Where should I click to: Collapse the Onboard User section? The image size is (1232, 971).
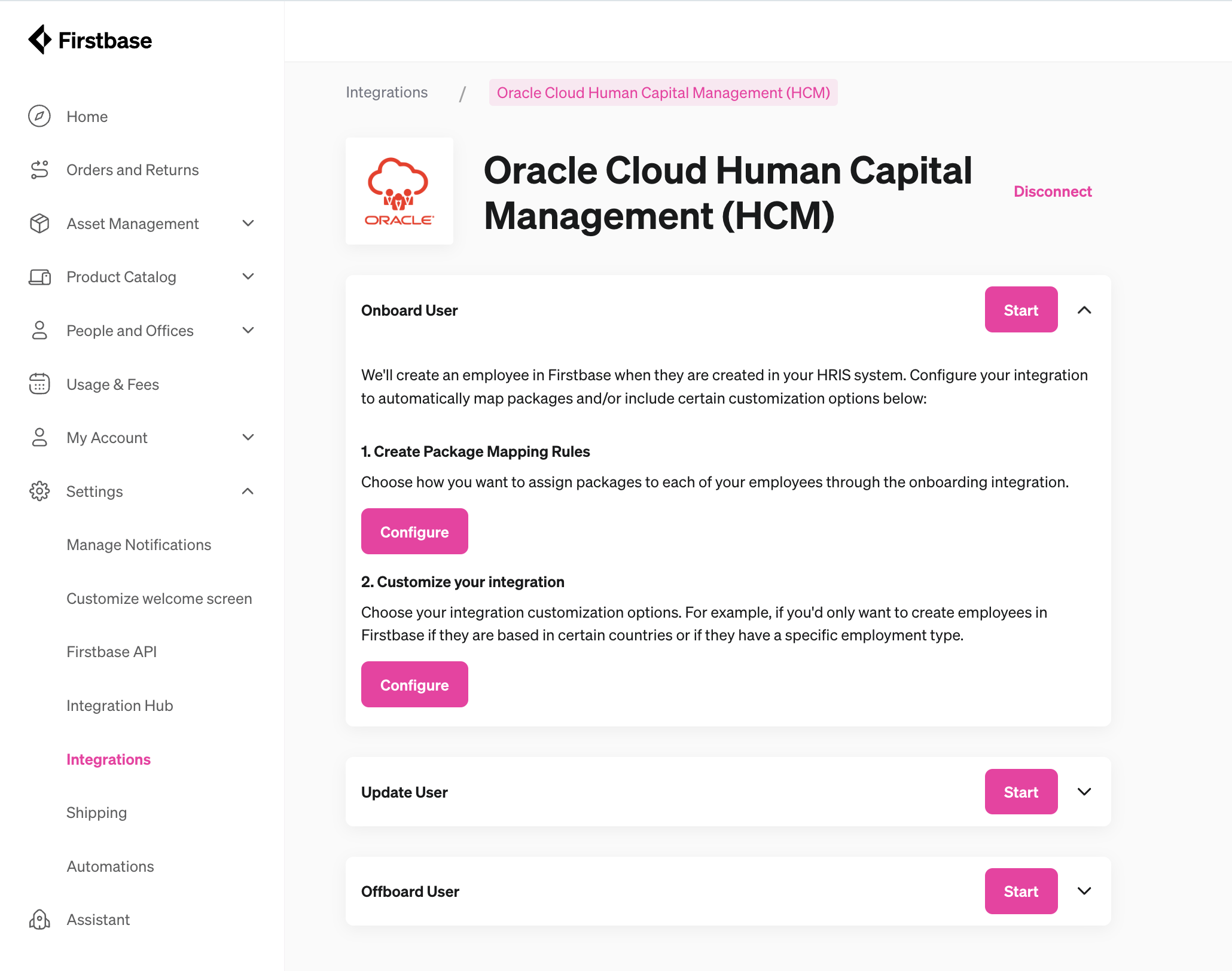(1084, 310)
